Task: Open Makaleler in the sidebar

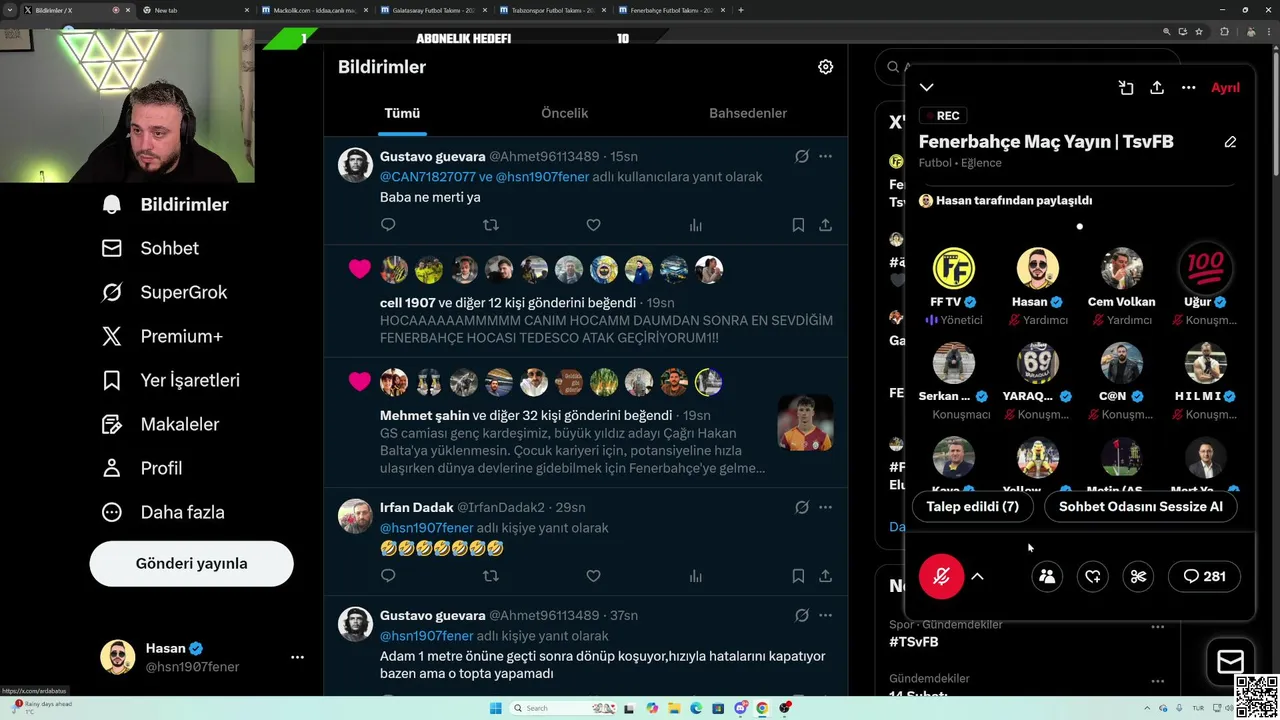Action: point(160,424)
